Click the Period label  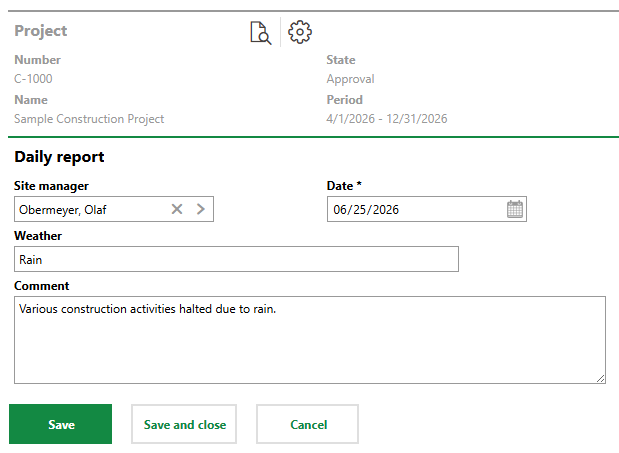344,99
